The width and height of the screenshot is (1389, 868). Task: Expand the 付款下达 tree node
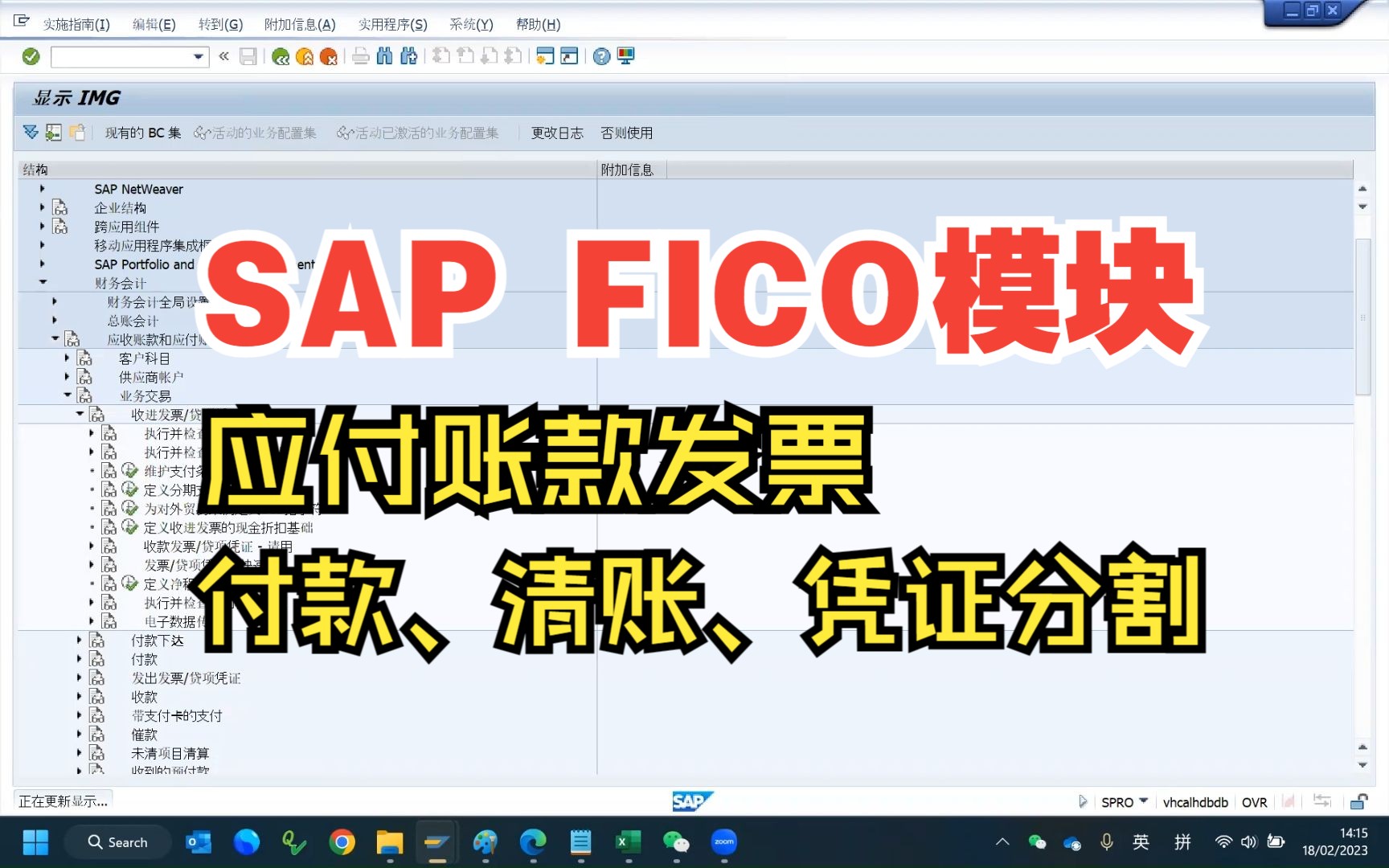pyautogui.click(x=79, y=641)
